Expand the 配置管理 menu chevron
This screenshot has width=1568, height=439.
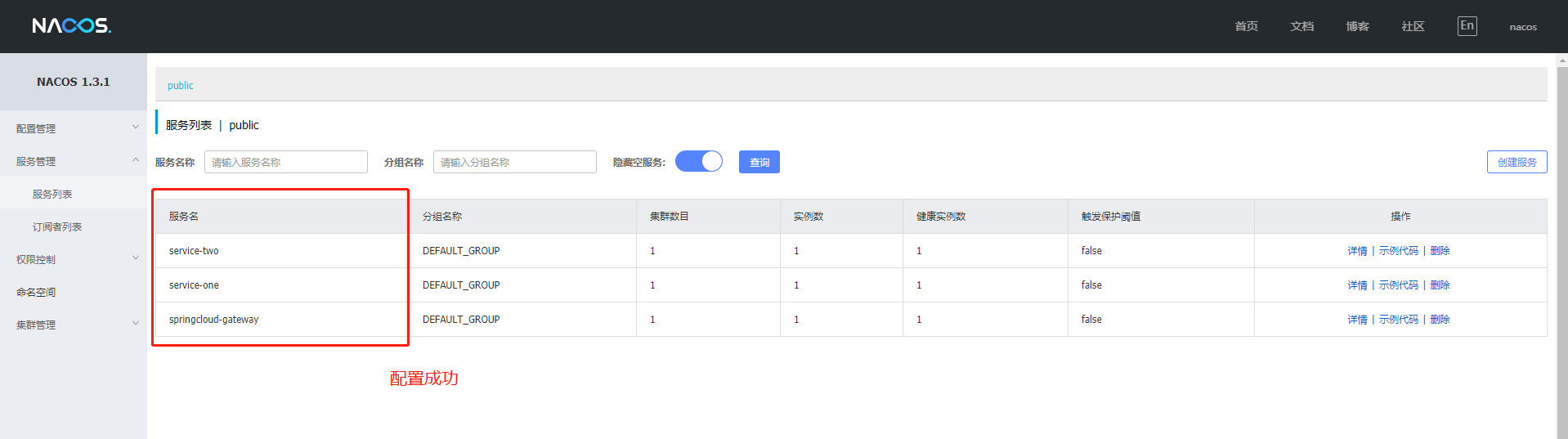(136, 128)
